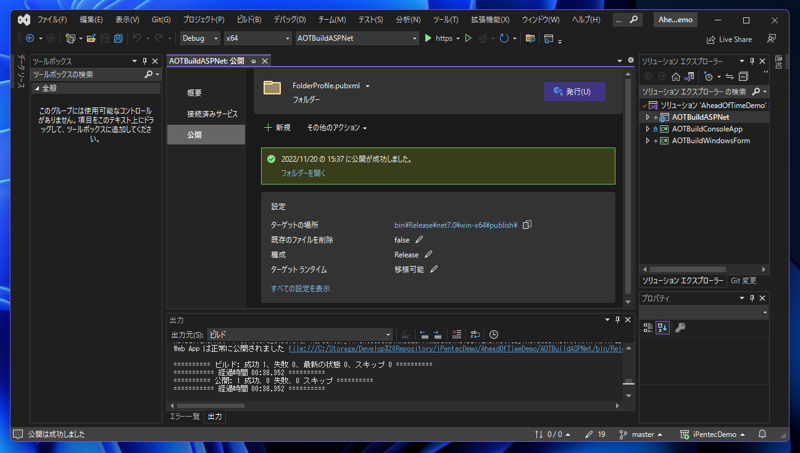Open the other actions dropdown
The height and width of the screenshot is (453, 800).
click(337, 128)
